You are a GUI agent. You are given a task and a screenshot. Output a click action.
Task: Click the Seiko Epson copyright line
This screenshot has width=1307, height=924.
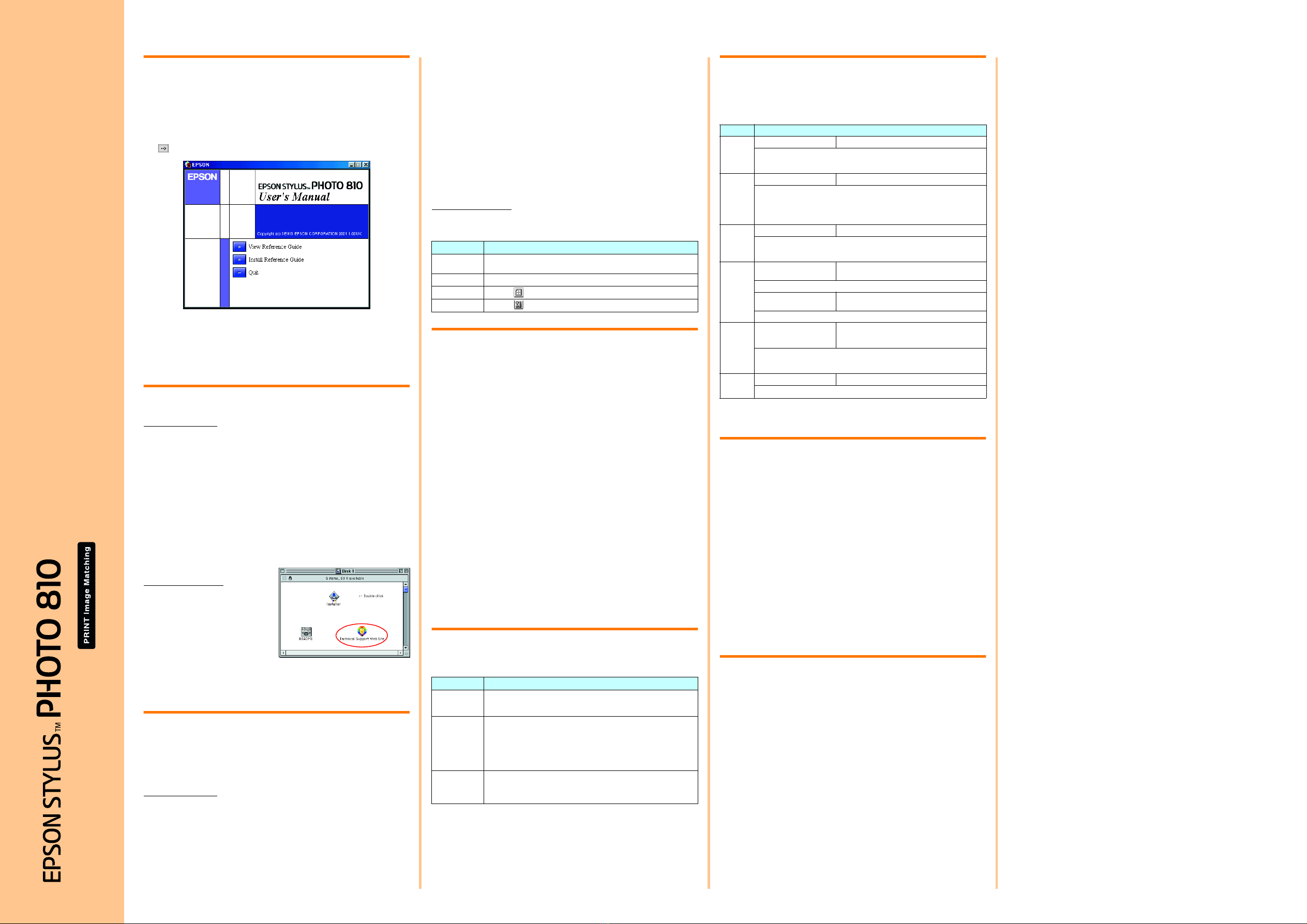pyautogui.click(x=310, y=234)
